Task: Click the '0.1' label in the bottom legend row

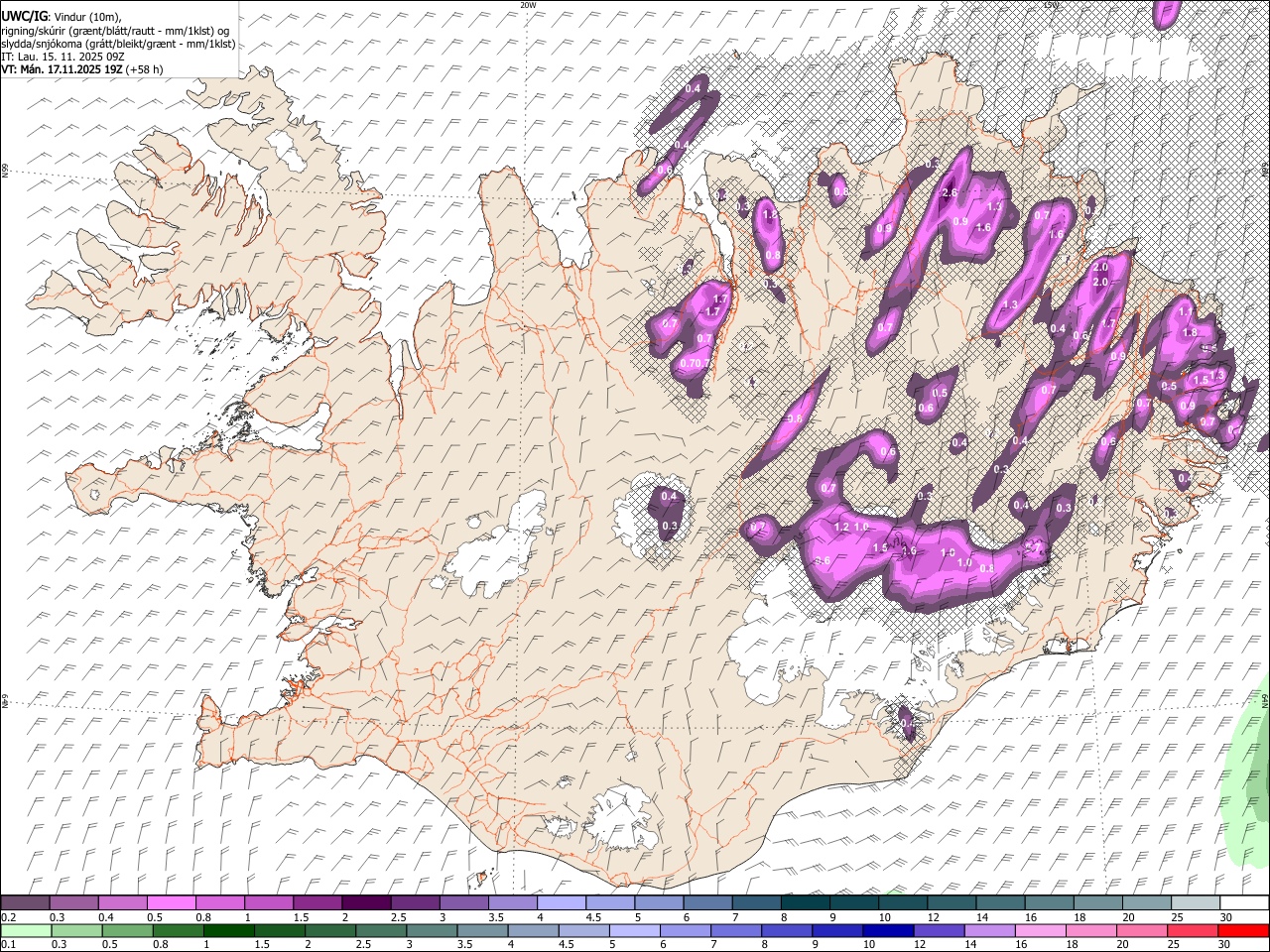Action: click(x=8, y=945)
